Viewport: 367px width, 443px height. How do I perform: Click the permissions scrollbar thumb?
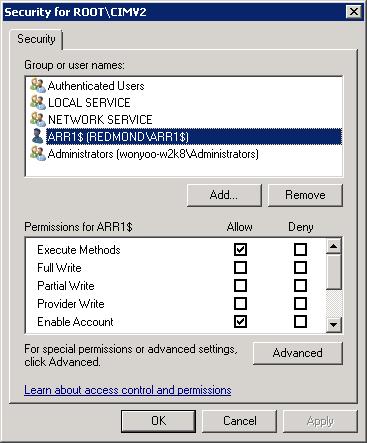334,272
